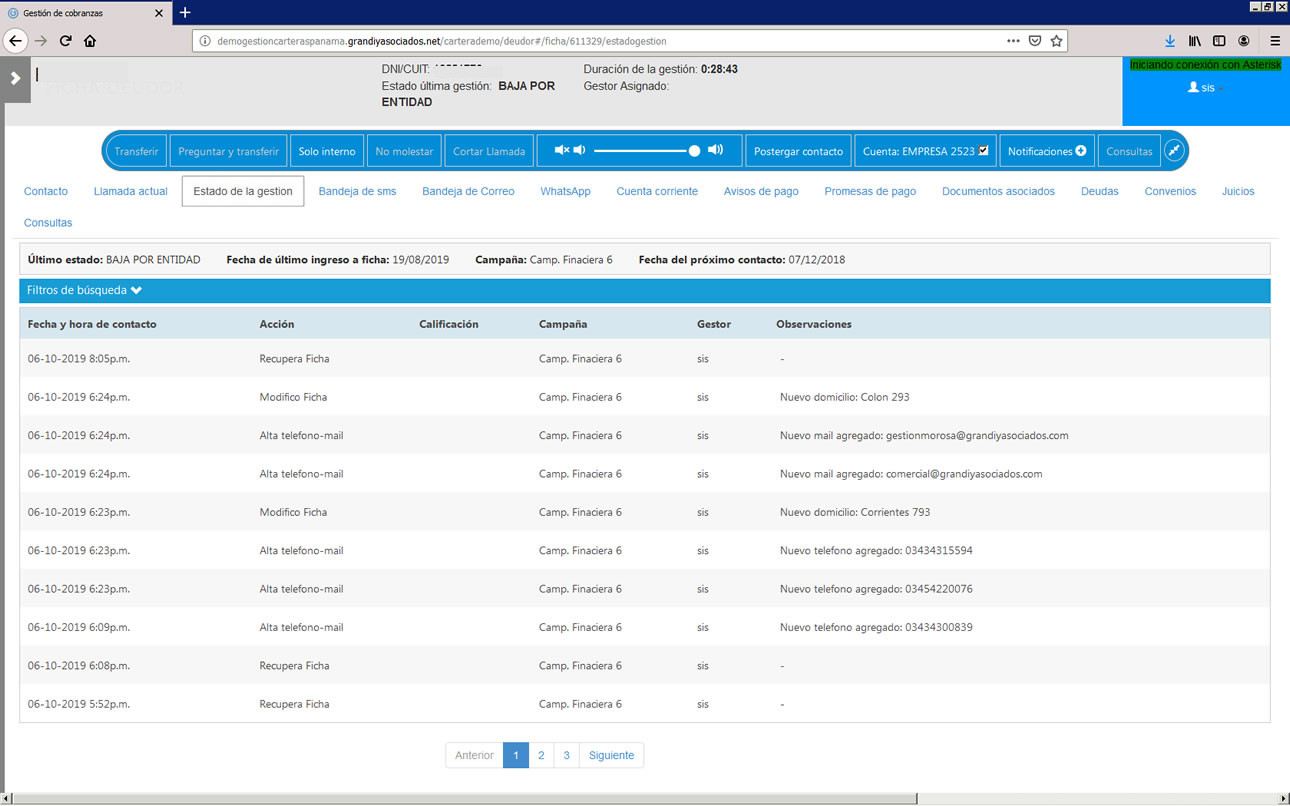
Task: Go to the browser home page icon
Action: (90, 41)
